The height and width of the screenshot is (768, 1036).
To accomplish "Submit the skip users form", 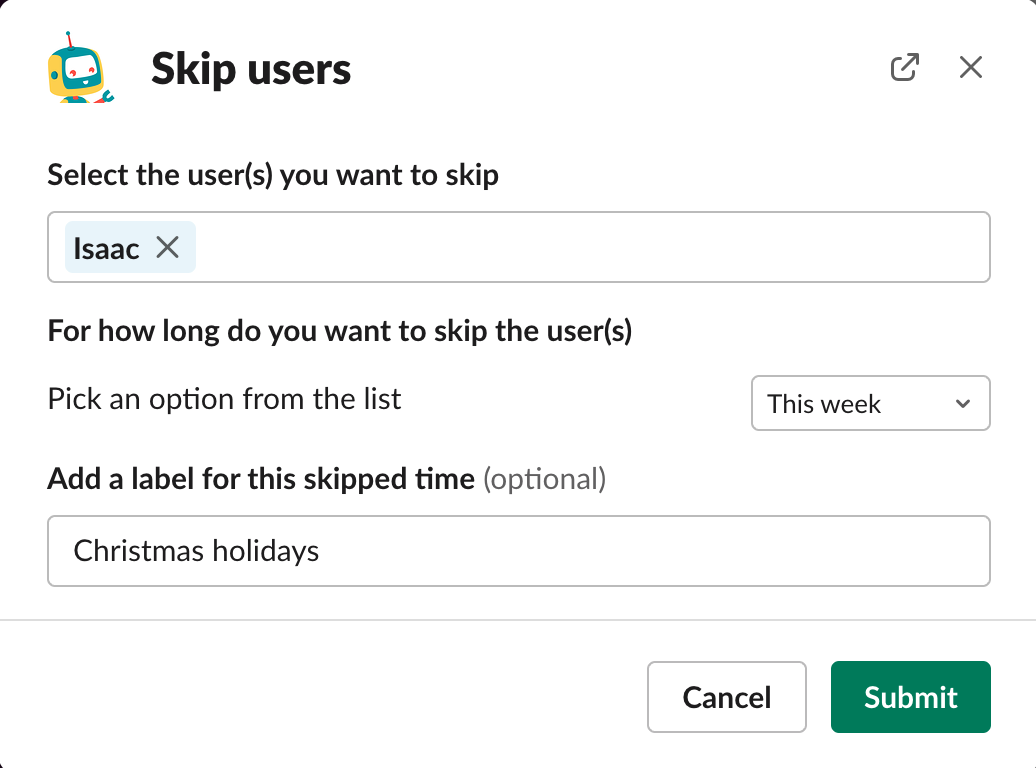I will (910, 697).
